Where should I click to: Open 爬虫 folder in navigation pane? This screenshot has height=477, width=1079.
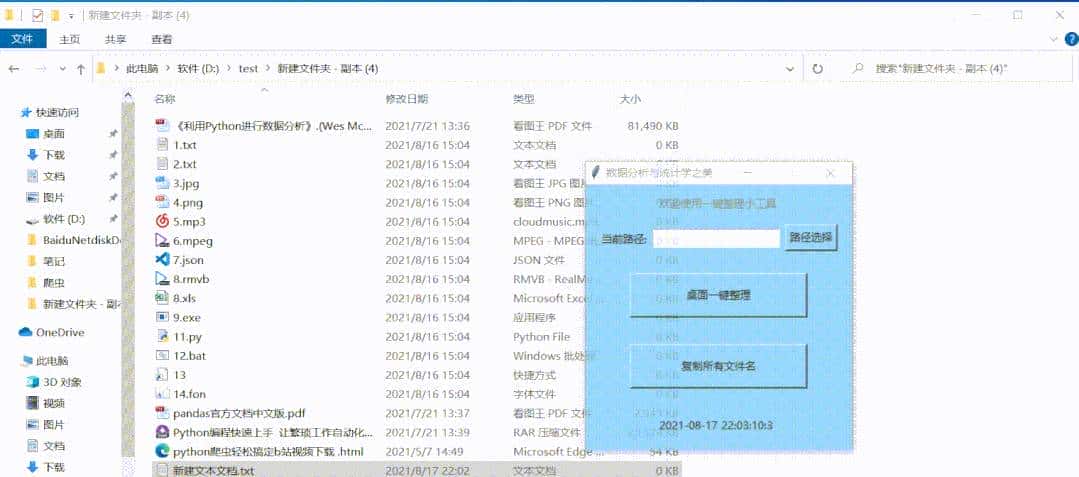54,283
